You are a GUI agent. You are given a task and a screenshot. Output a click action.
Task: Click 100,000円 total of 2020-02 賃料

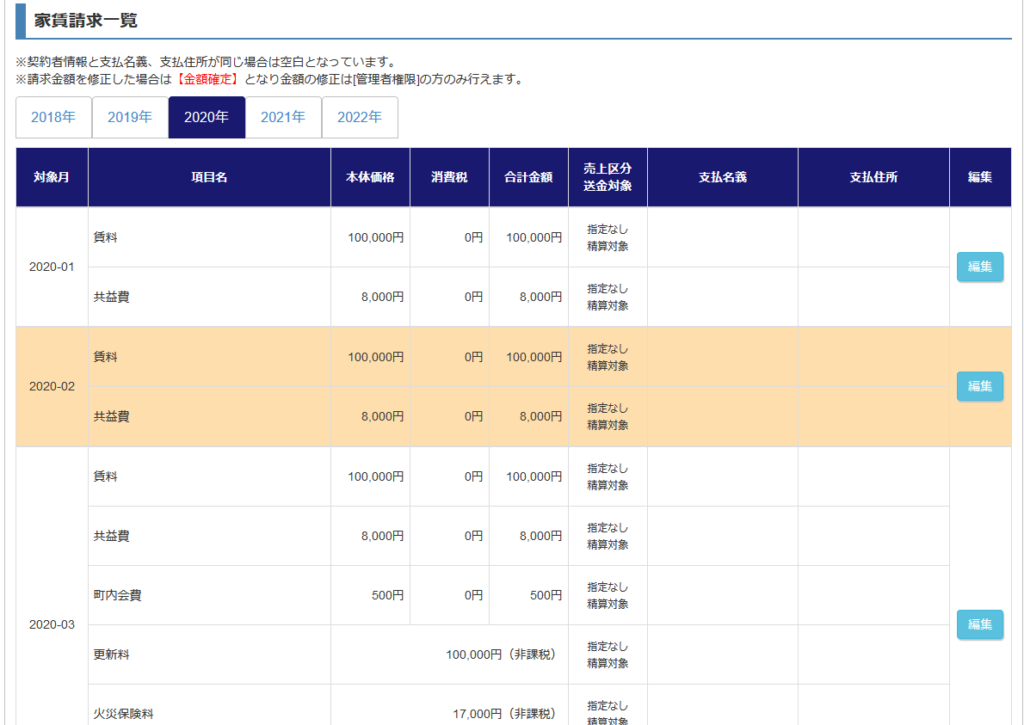click(x=534, y=357)
